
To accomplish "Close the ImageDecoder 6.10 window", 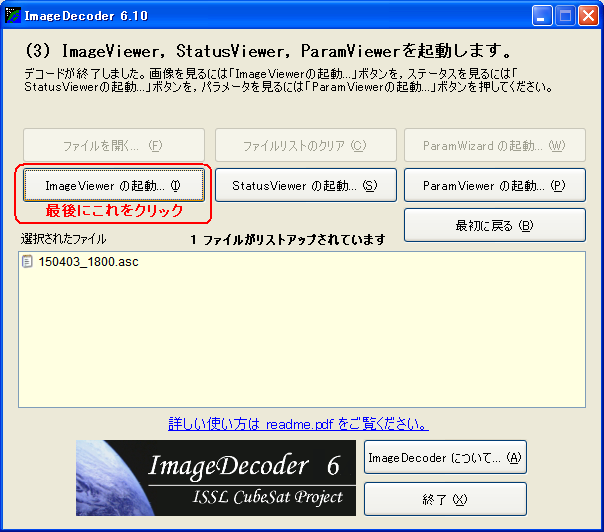I will point(589,16).
